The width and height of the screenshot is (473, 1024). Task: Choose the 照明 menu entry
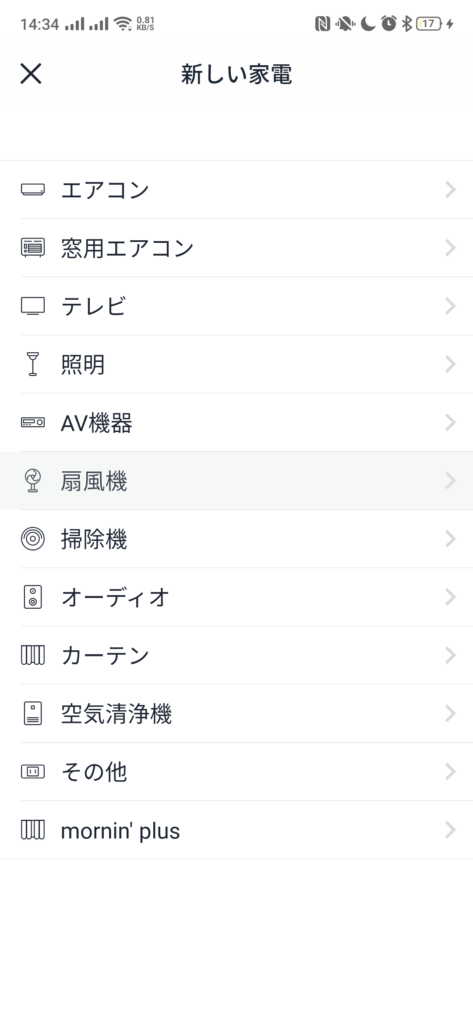click(236, 364)
